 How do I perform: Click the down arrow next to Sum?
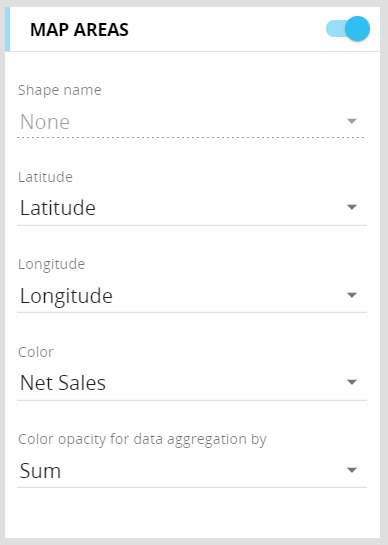click(352, 470)
